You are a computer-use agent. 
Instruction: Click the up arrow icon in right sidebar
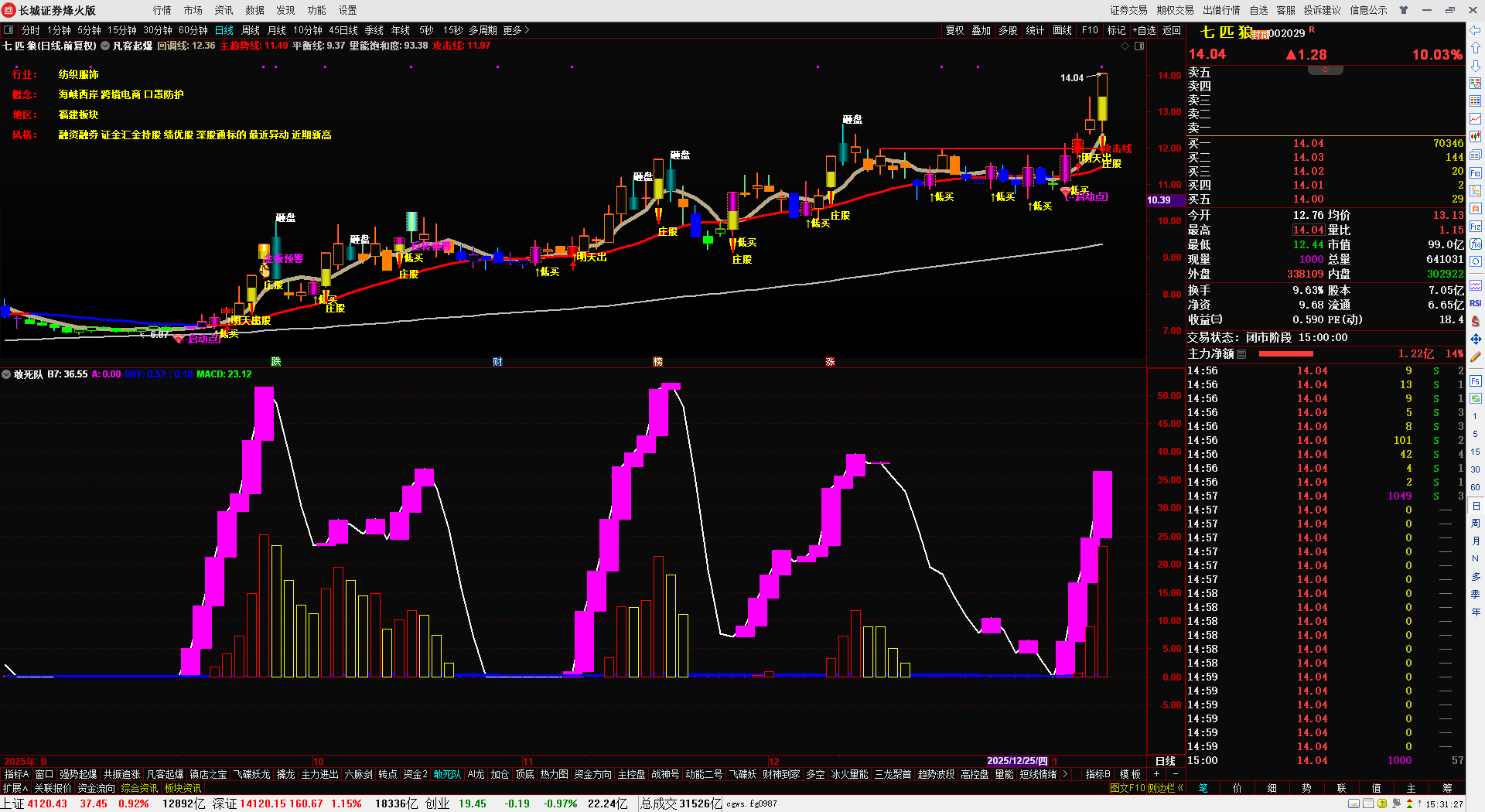pyautogui.click(x=1476, y=48)
